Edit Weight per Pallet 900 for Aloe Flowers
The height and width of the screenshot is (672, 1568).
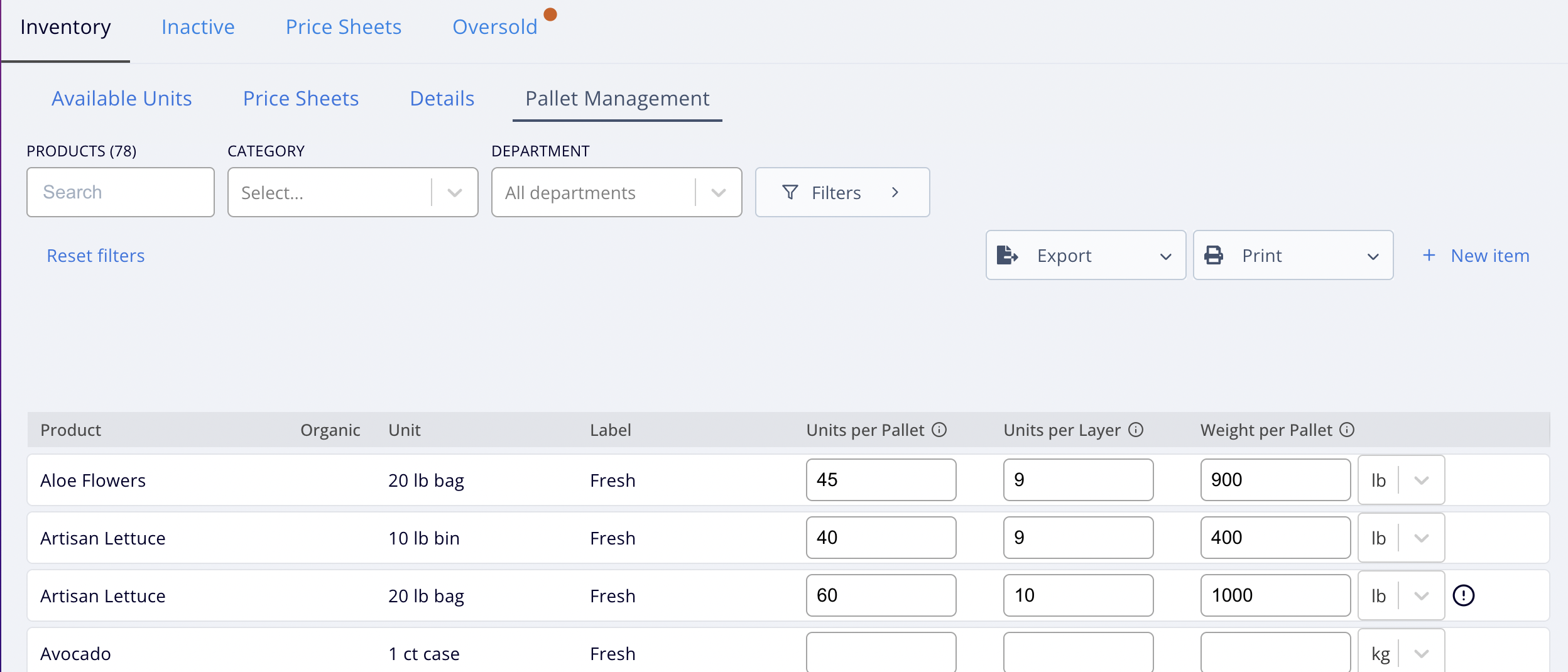pos(1276,480)
